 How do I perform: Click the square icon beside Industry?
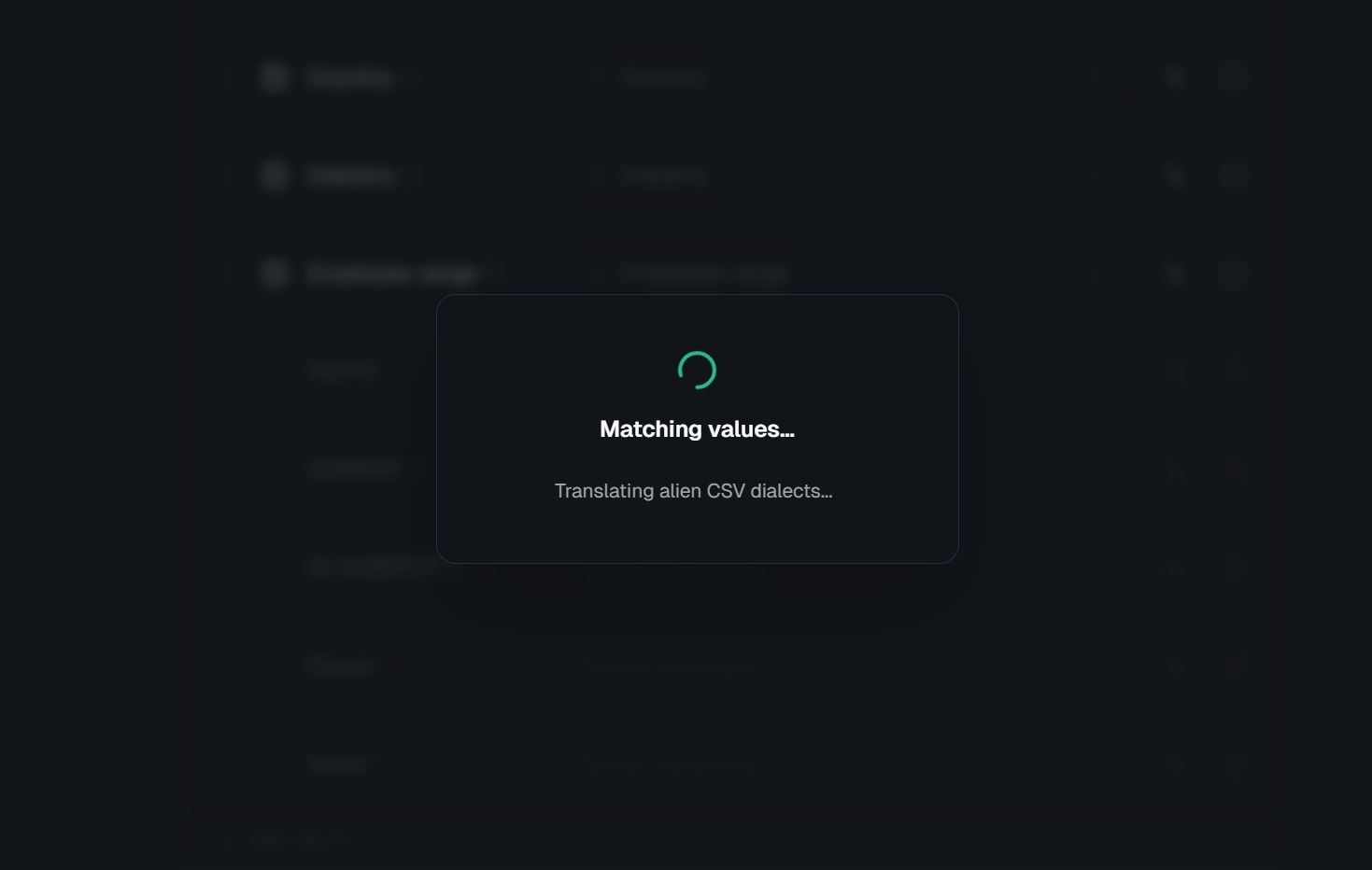pos(274,175)
